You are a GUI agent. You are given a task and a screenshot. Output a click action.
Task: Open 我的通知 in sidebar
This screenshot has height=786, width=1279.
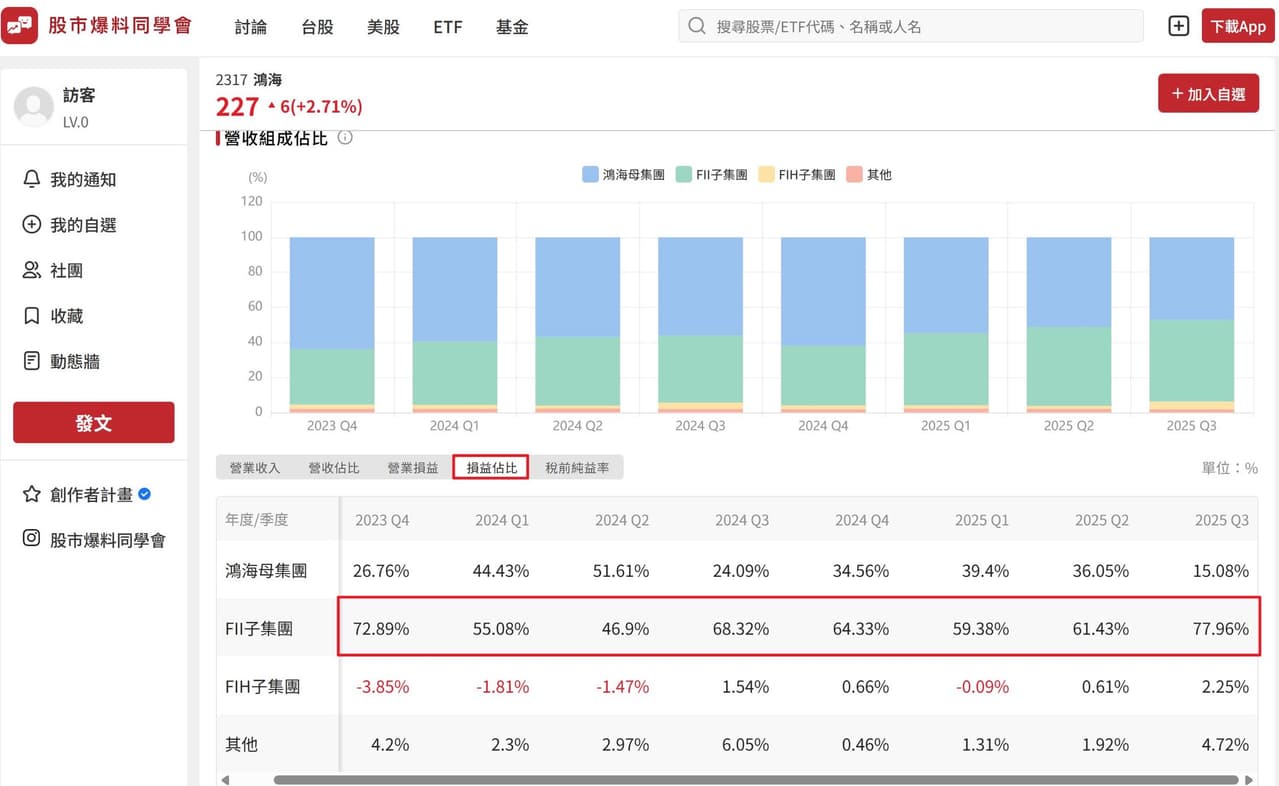[x=84, y=179]
